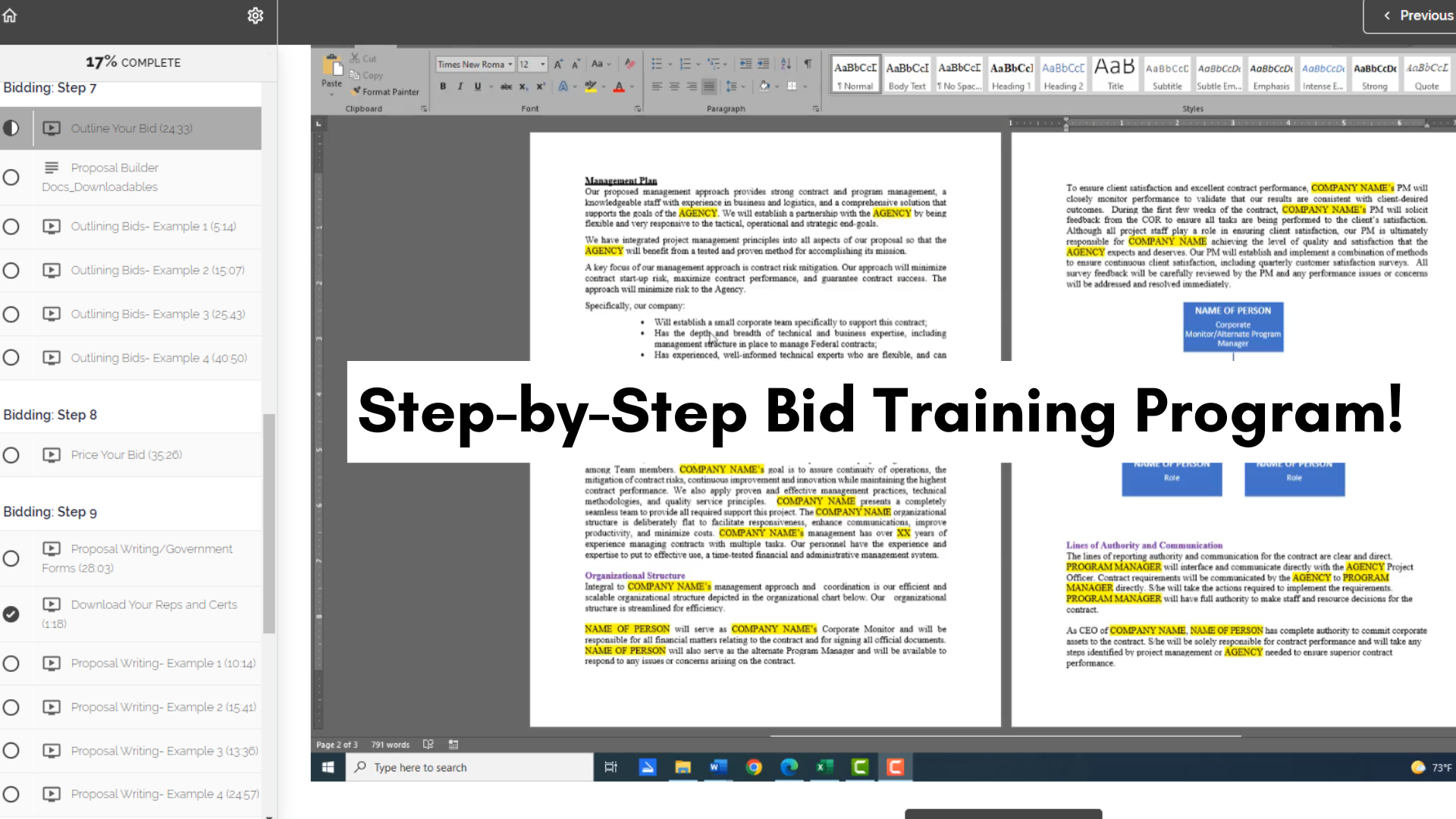The height and width of the screenshot is (819, 1456).
Task: Apply the Subtitle style
Action: (1167, 74)
